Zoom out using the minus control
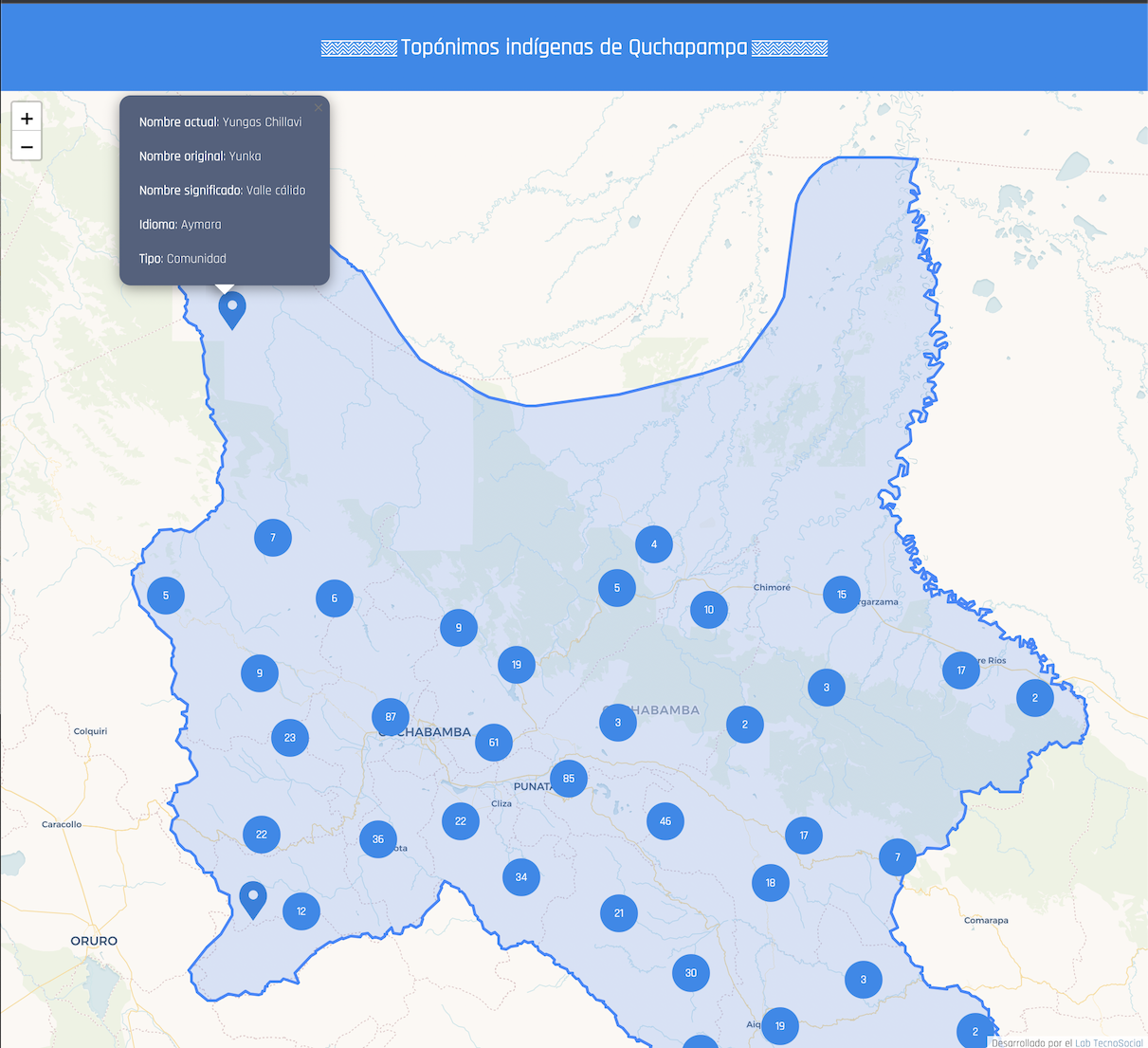1148x1048 pixels. point(27,145)
